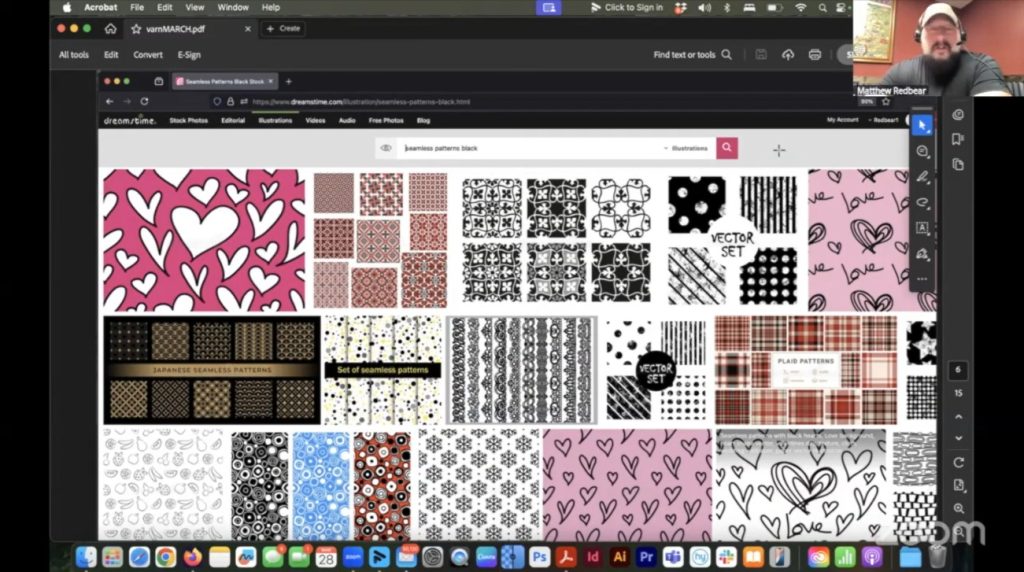Open the Bookmarks panel icon

click(x=958, y=139)
